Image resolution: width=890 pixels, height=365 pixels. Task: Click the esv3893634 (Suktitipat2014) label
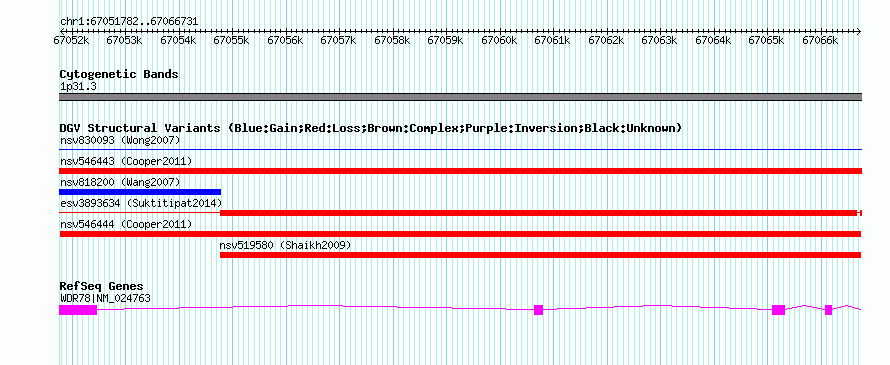[x=141, y=203]
